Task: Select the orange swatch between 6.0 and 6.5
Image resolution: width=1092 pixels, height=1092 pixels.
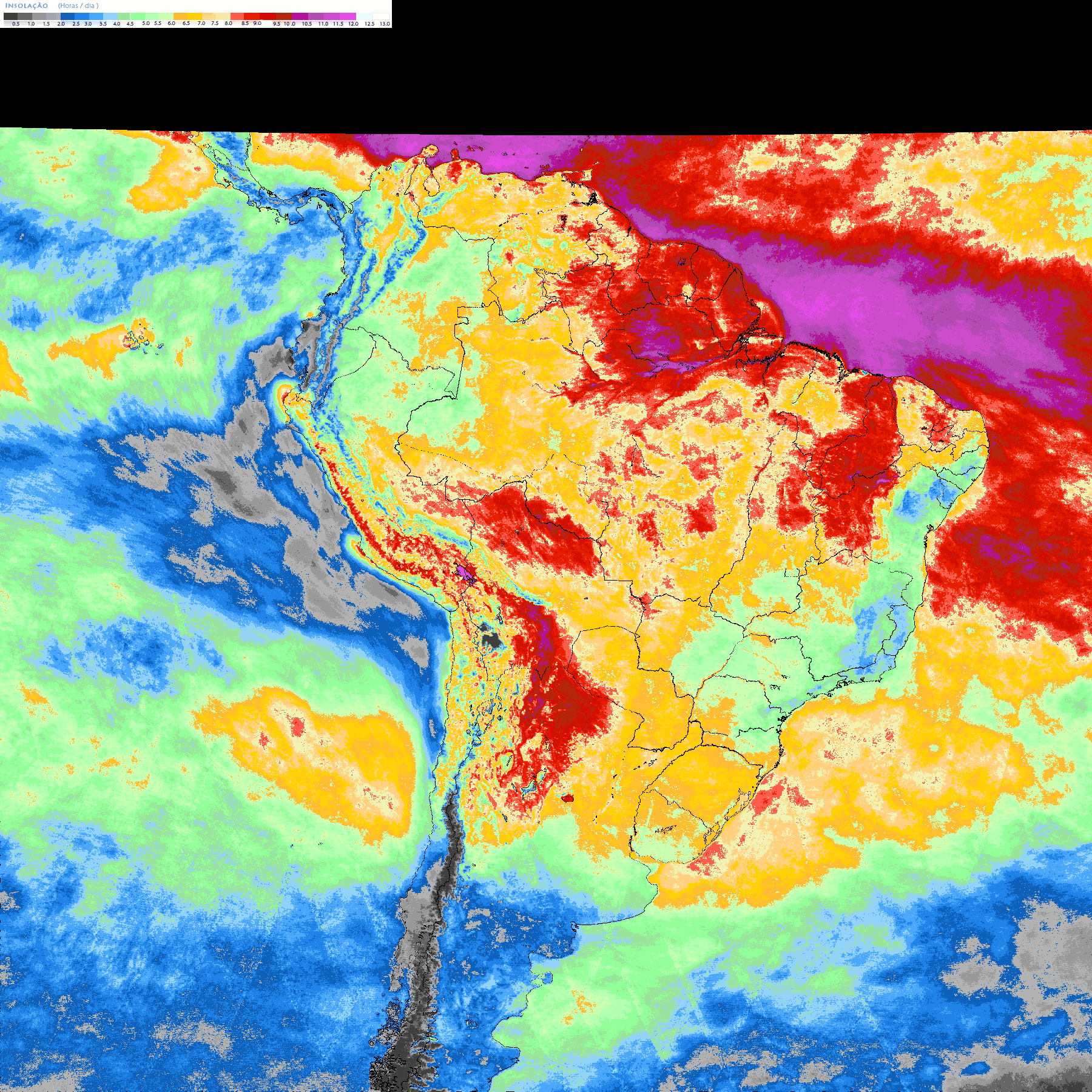Action: [180, 16]
